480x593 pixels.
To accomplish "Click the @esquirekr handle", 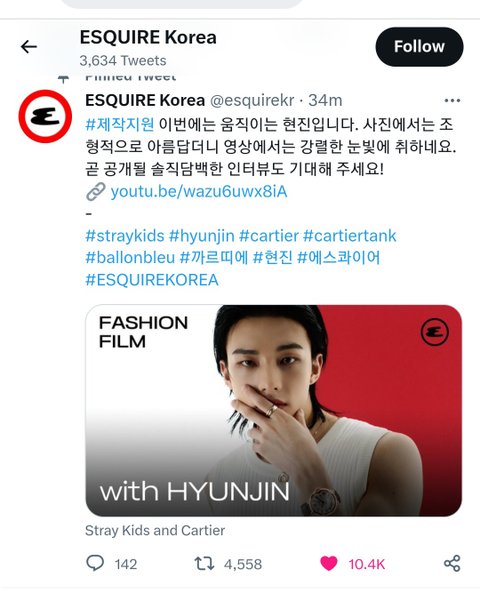I will tap(252, 101).
